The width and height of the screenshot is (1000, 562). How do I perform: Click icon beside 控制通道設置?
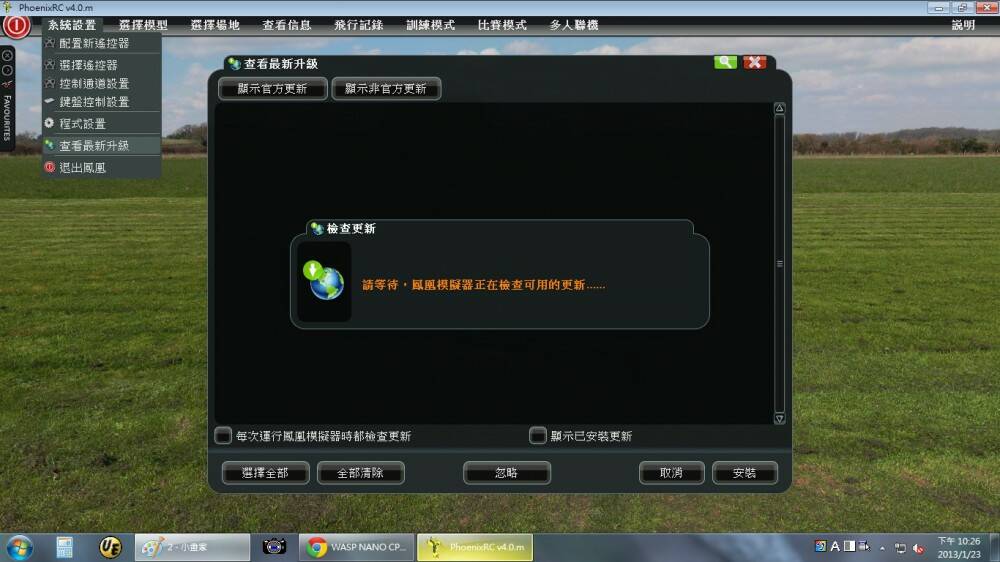50,83
